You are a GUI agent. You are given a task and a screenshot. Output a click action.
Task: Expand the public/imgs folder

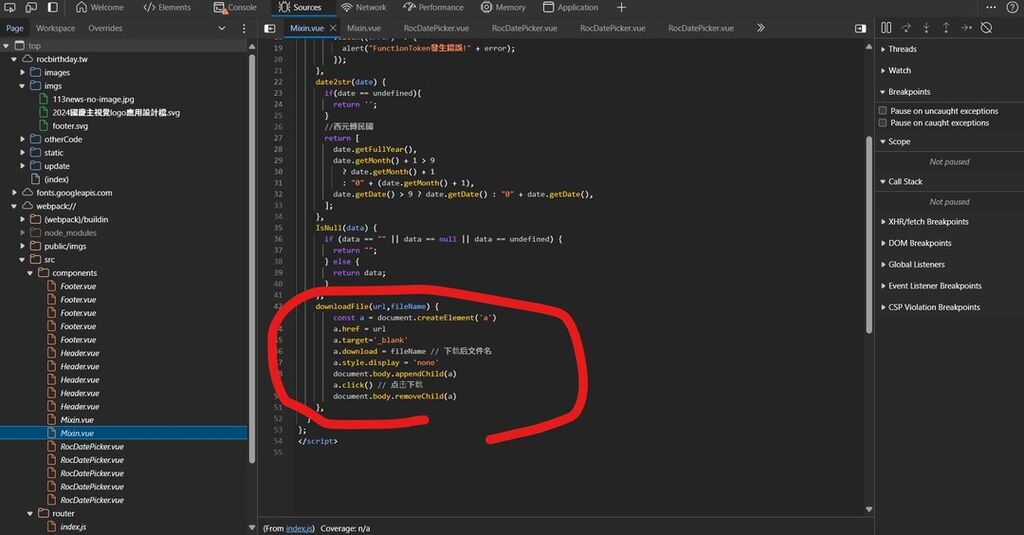pyautogui.click(x=22, y=246)
